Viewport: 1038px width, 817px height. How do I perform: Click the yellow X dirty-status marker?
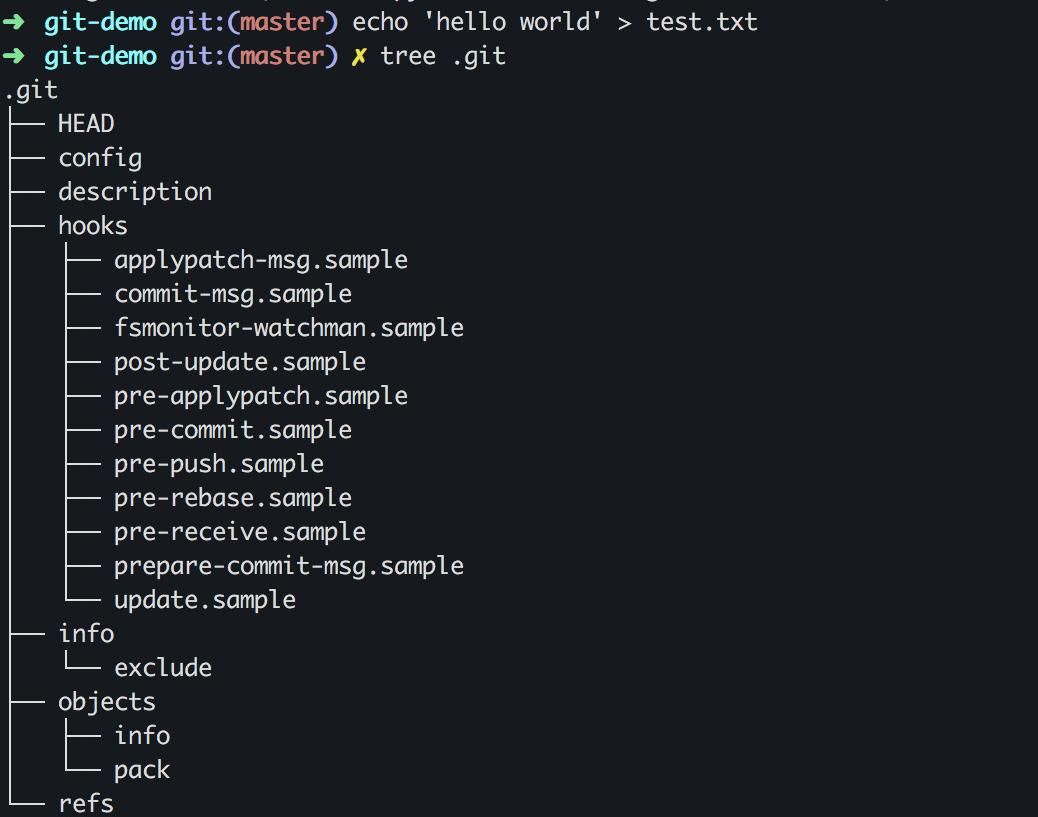359,56
